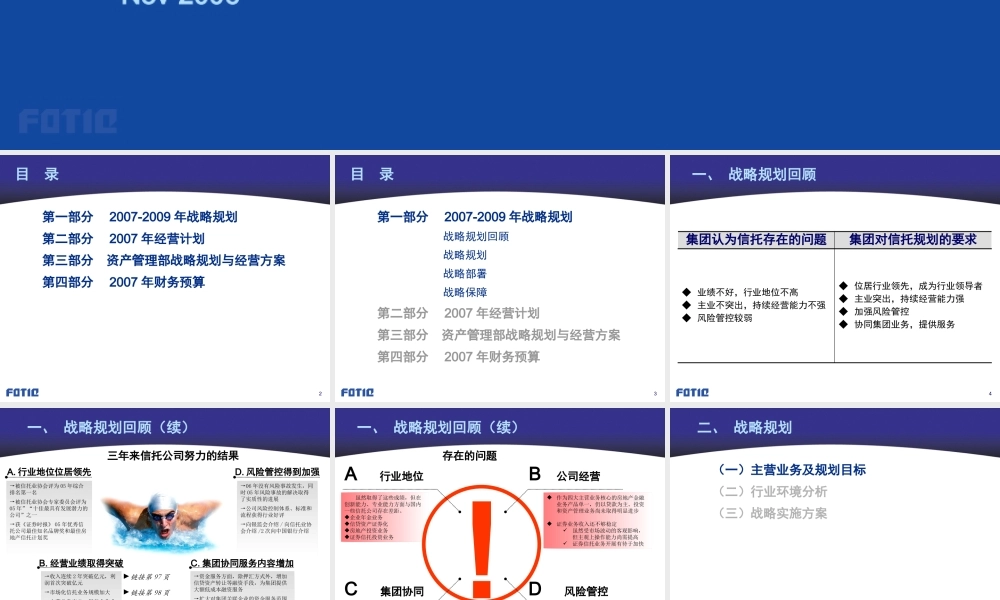Image resolution: width=1000 pixels, height=600 pixels.
Task: Click the red exclamation mark graphic
Action: (482, 548)
